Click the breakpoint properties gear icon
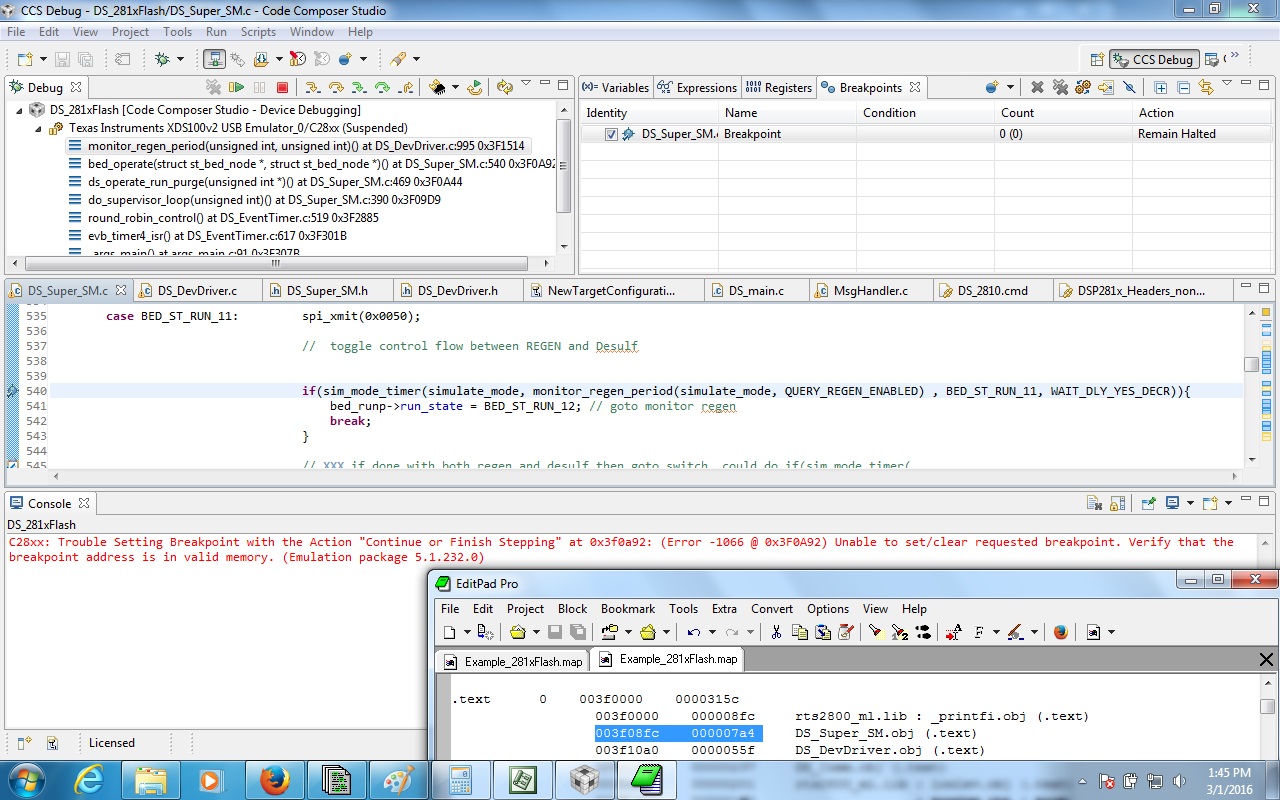This screenshot has width=1280, height=800. (x=1083, y=87)
